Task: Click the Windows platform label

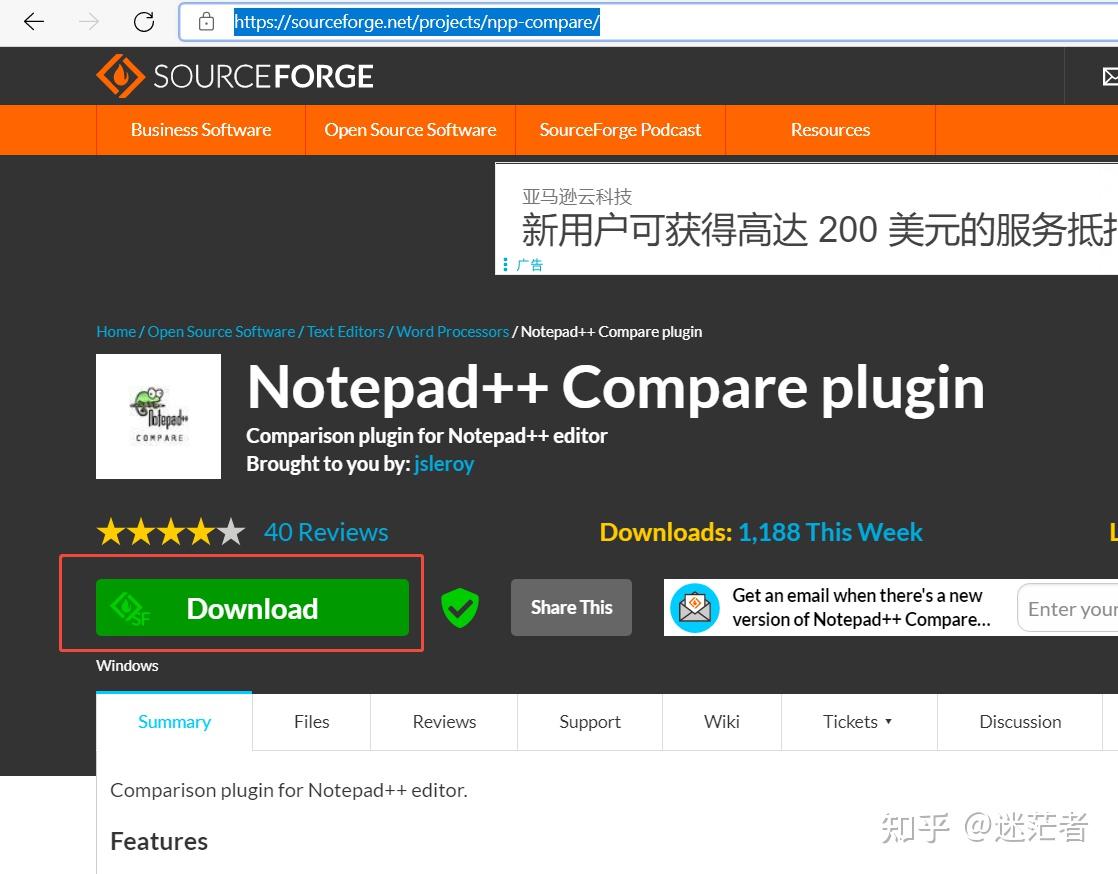Action: [127, 666]
